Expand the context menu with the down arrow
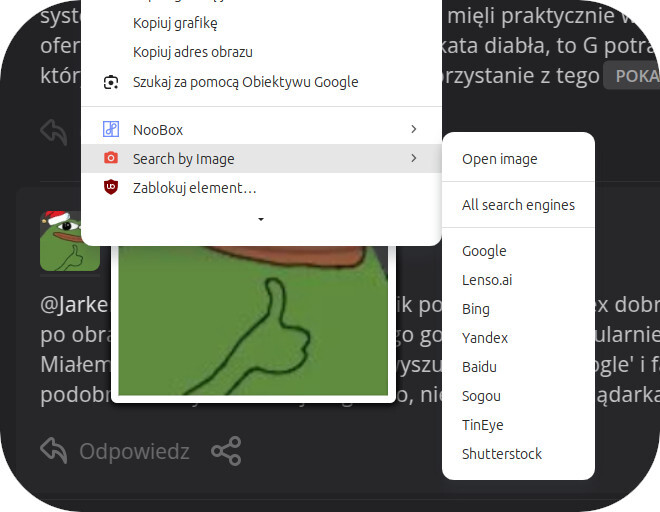 point(261,219)
